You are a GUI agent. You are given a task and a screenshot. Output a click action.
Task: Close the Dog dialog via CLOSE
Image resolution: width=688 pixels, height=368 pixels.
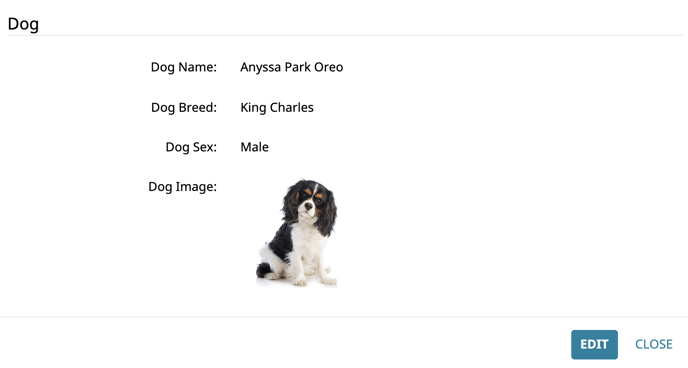coord(653,344)
